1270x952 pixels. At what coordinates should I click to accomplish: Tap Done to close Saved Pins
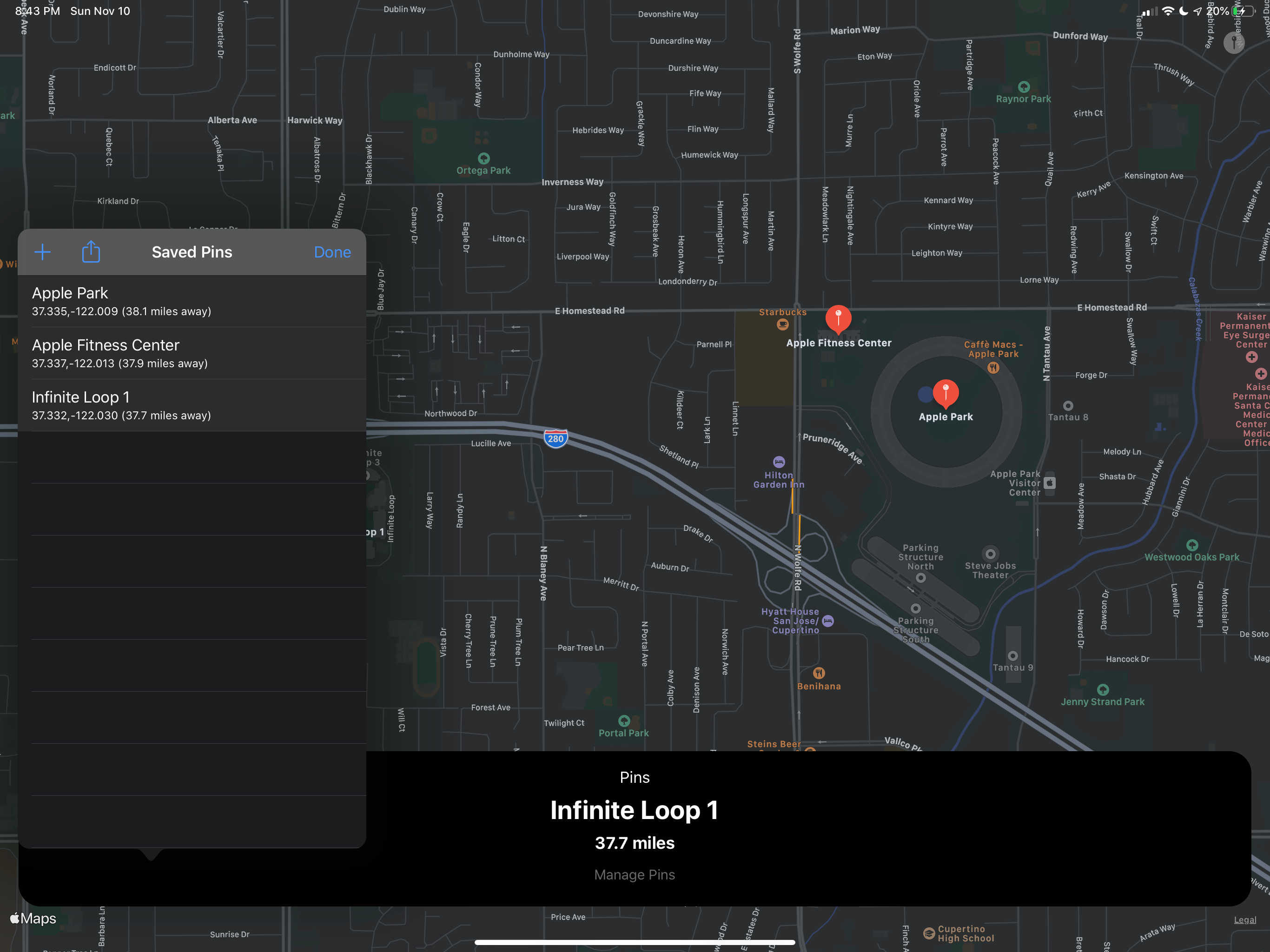(x=332, y=252)
